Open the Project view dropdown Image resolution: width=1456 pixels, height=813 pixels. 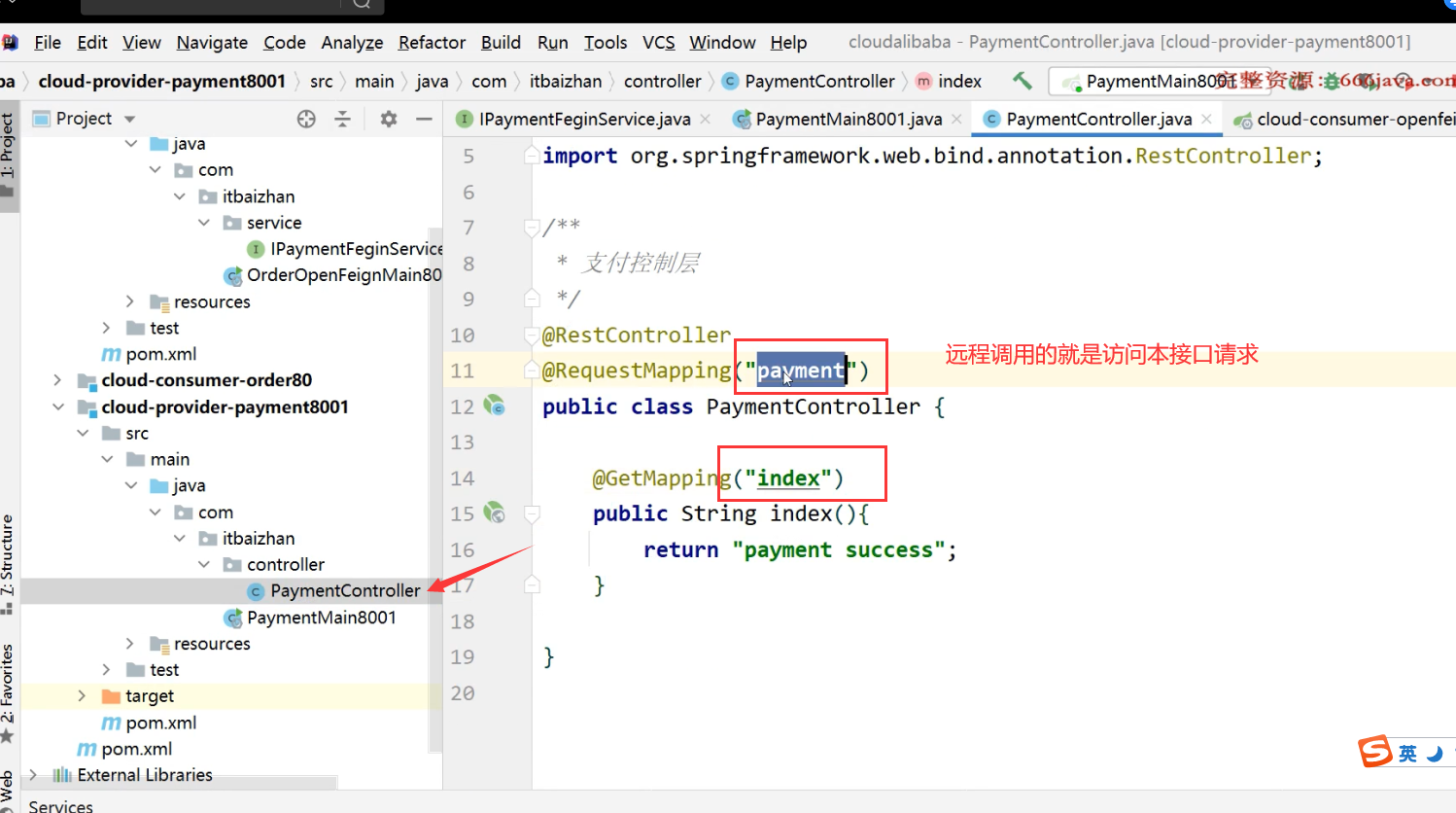coord(129,119)
